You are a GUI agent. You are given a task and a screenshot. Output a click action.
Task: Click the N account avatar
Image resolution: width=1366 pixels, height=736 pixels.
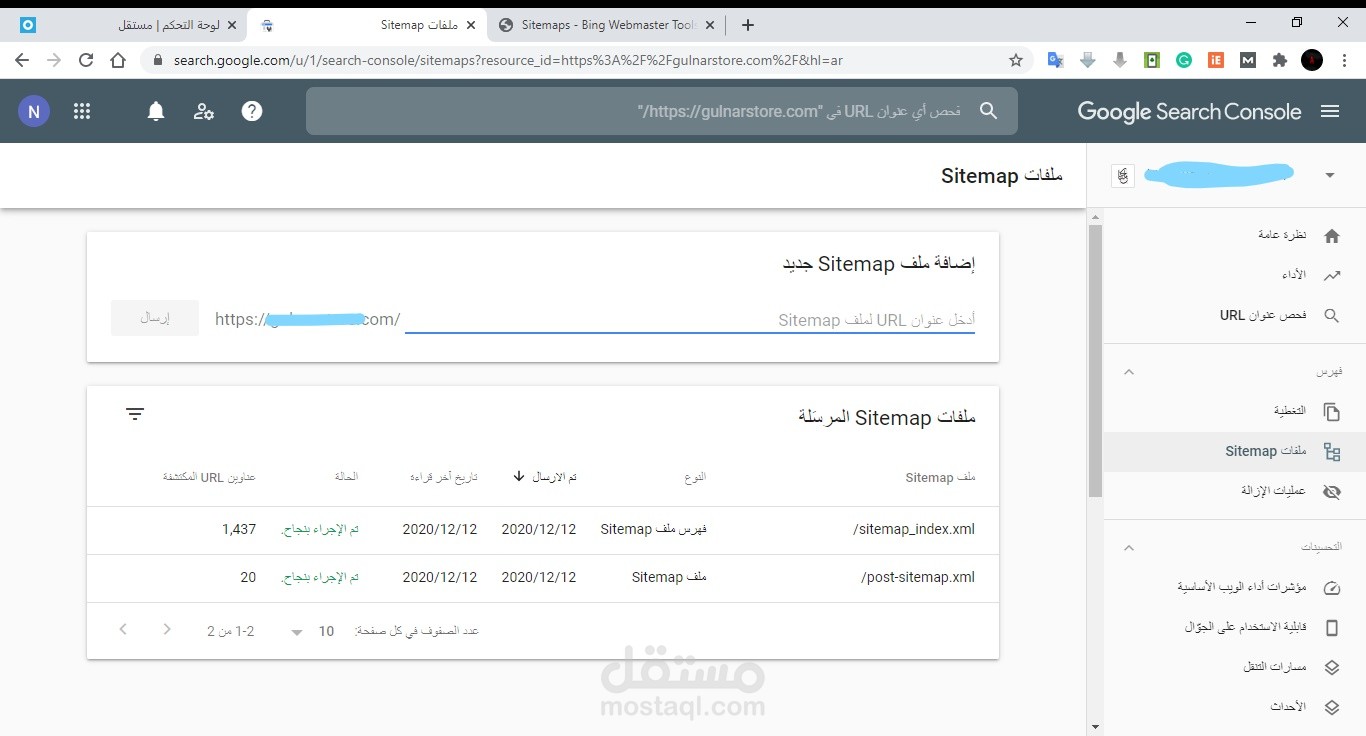[x=34, y=111]
